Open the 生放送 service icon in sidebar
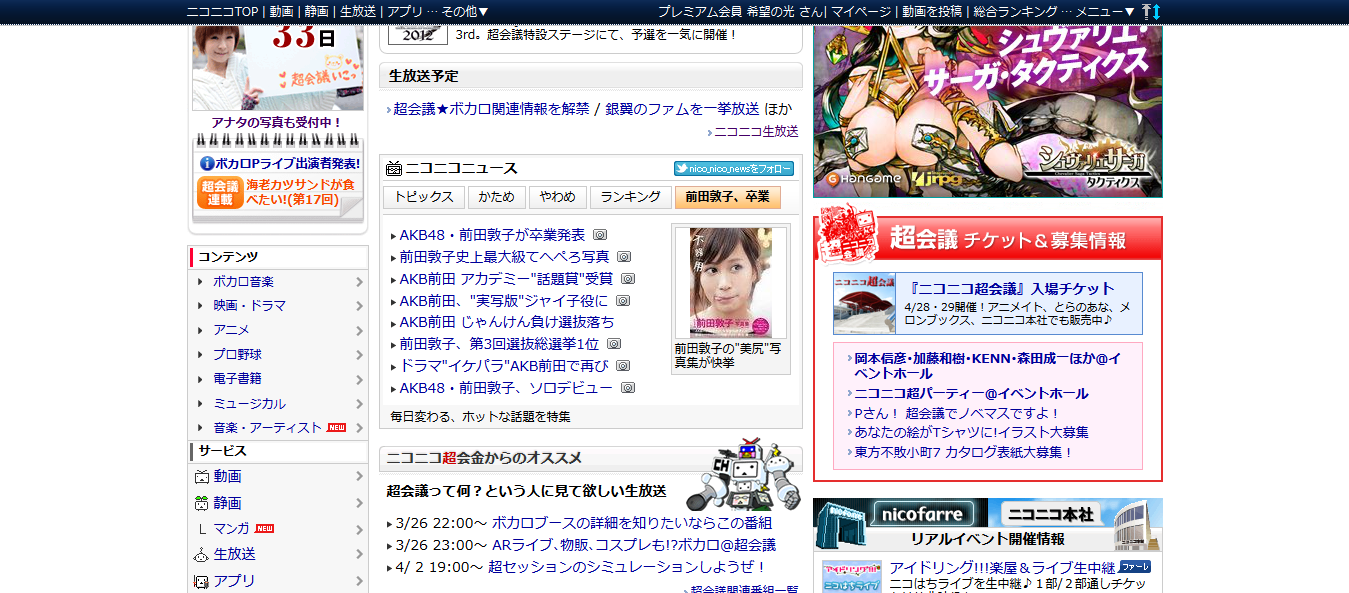 [201, 554]
